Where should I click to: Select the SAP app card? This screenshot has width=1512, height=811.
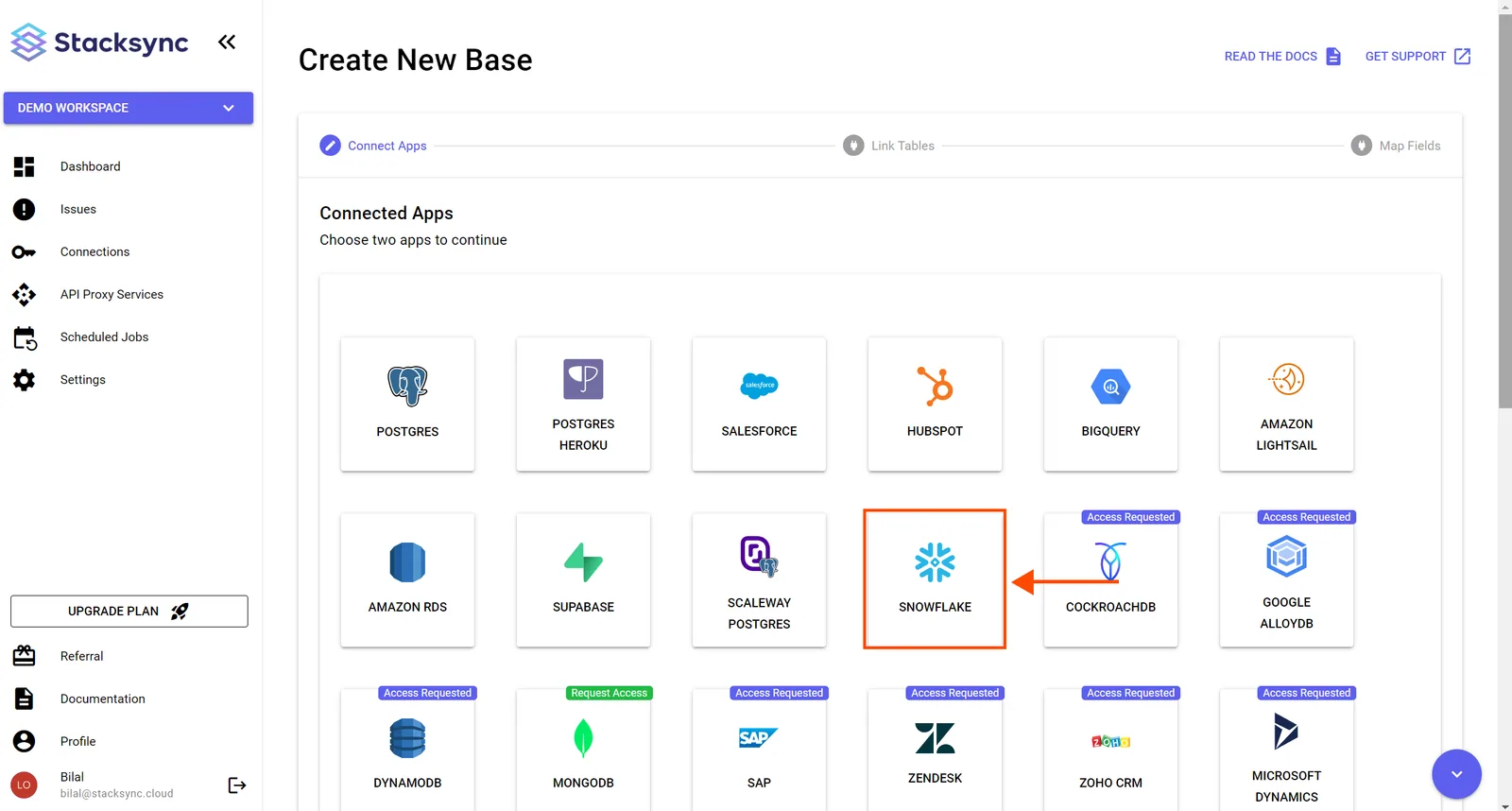tap(759, 751)
